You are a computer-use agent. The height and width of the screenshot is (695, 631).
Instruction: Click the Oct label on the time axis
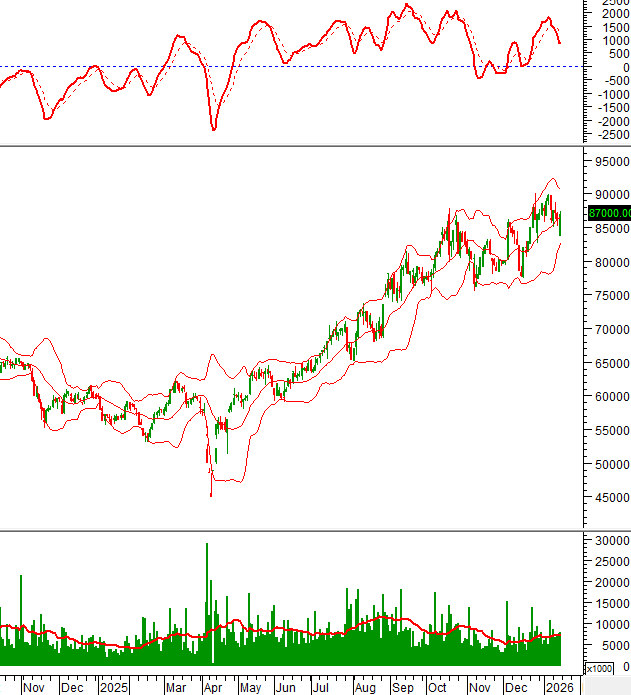pyautogui.click(x=438, y=688)
